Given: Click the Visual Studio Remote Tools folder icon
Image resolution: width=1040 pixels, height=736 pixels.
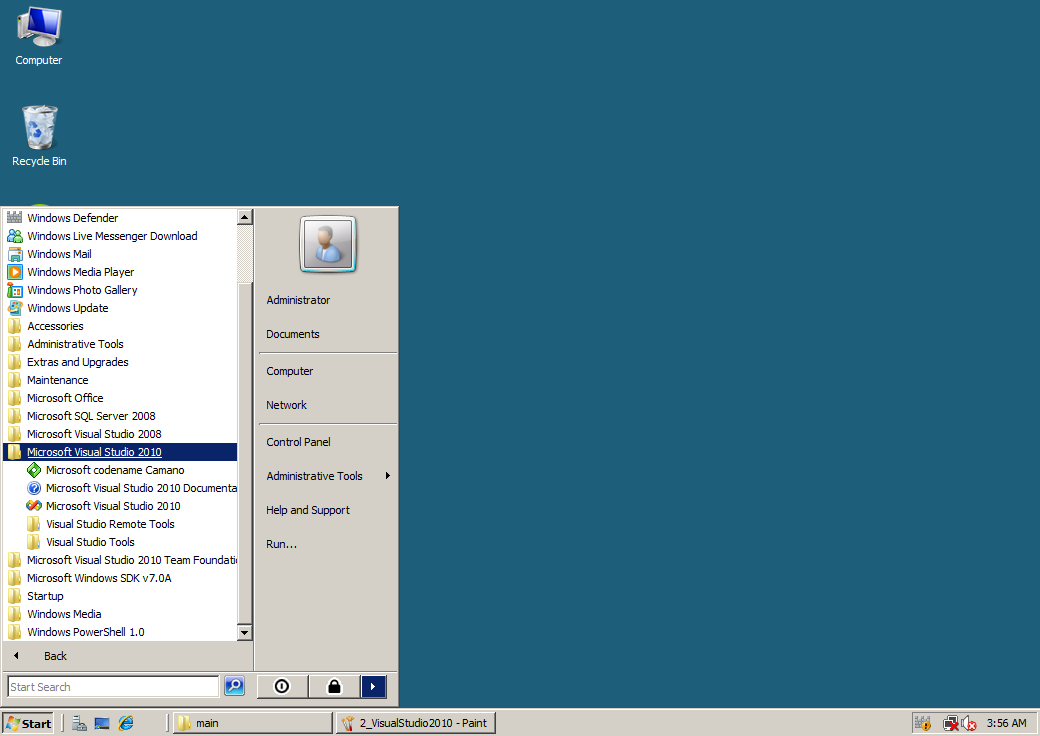Looking at the screenshot, I should point(34,524).
